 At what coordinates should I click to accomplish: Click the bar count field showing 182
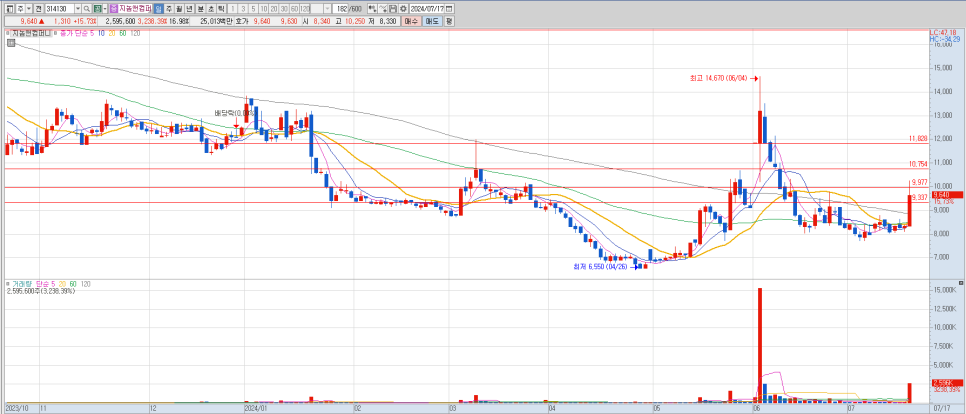coord(341,9)
